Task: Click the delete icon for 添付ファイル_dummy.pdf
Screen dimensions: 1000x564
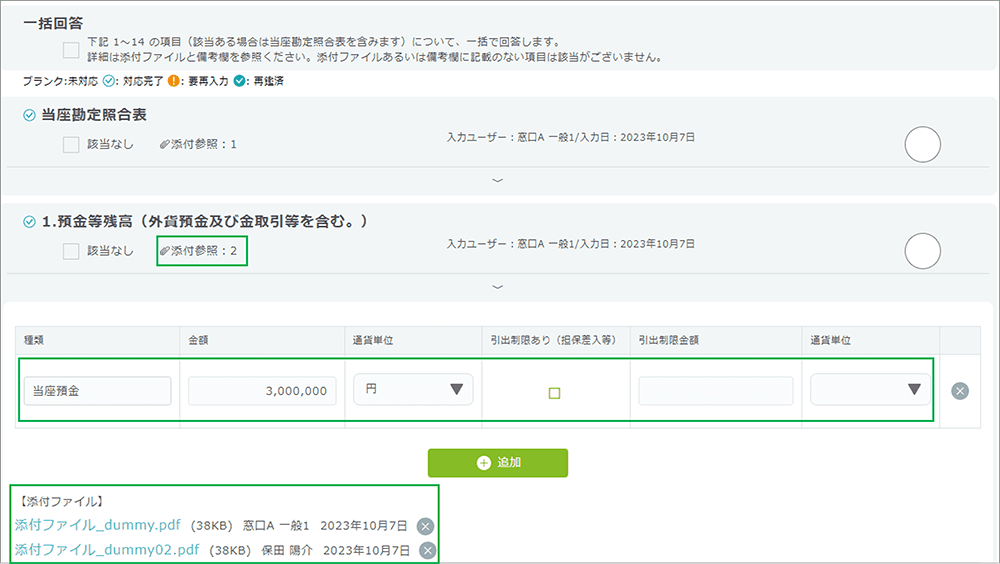Action: click(x=425, y=527)
